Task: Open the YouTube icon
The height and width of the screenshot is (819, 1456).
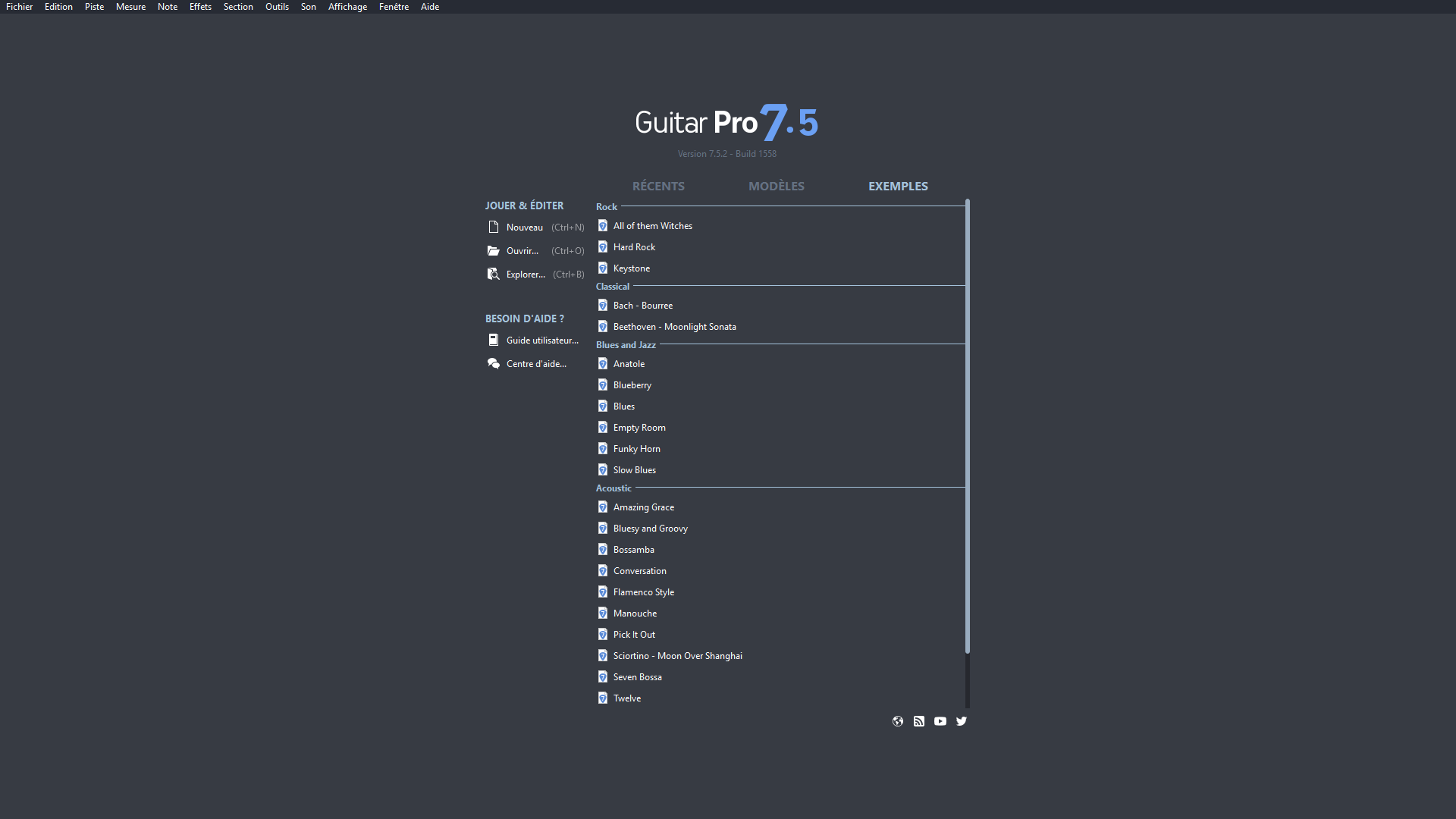Action: tap(940, 721)
